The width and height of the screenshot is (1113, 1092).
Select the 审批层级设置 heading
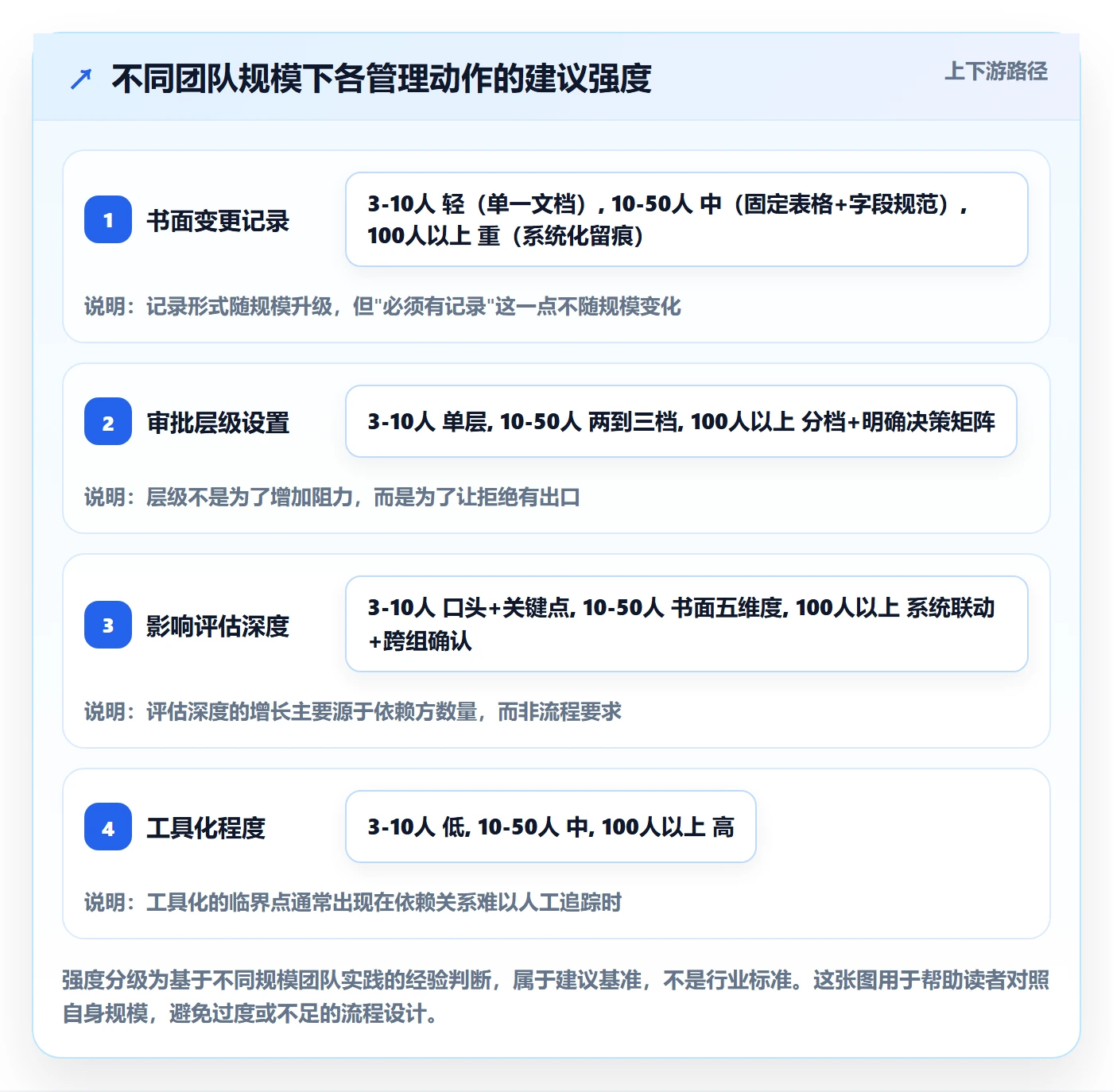click(218, 423)
